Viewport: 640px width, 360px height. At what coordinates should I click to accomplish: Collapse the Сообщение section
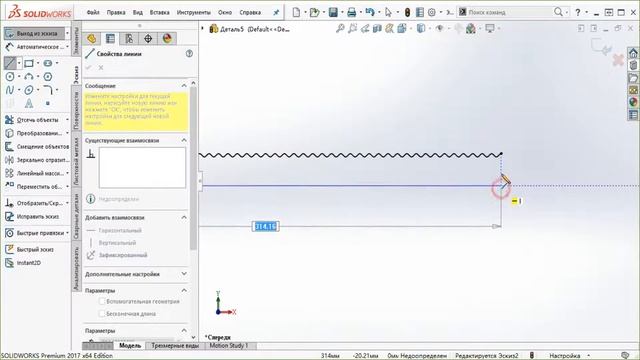click(x=184, y=86)
